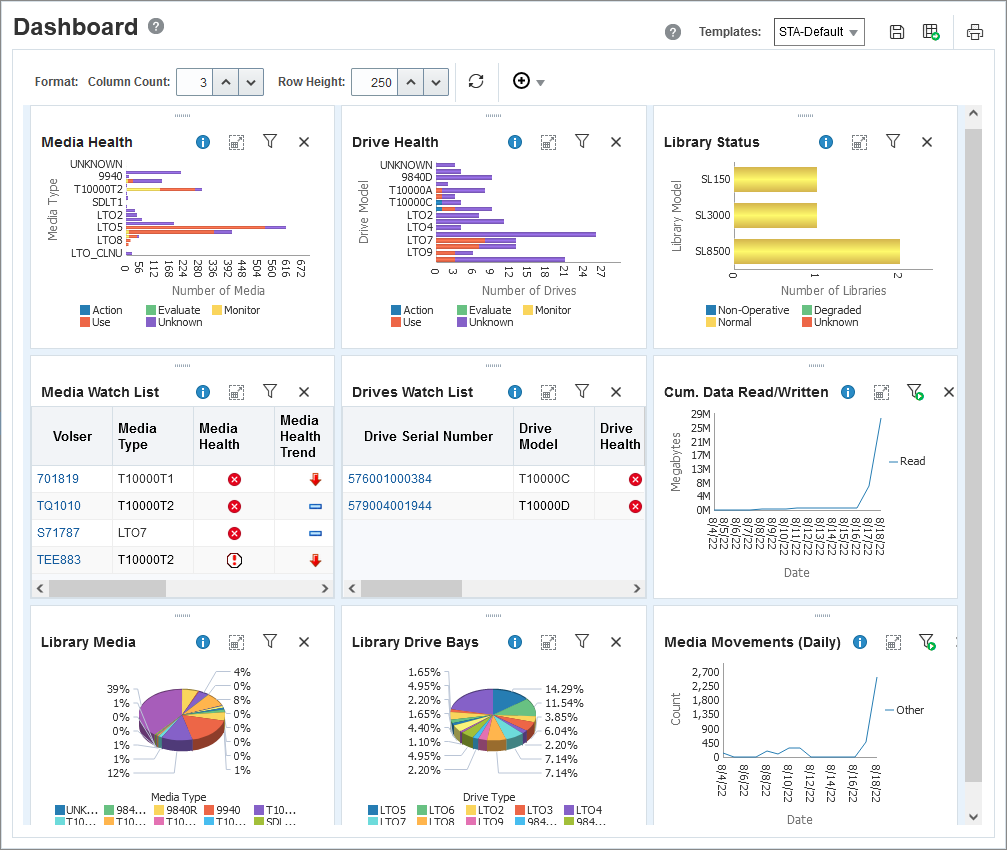This screenshot has height=850, width=1007.
Task: Click the dashboard vertical scrollbar thumb
Action: [x=974, y=455]
